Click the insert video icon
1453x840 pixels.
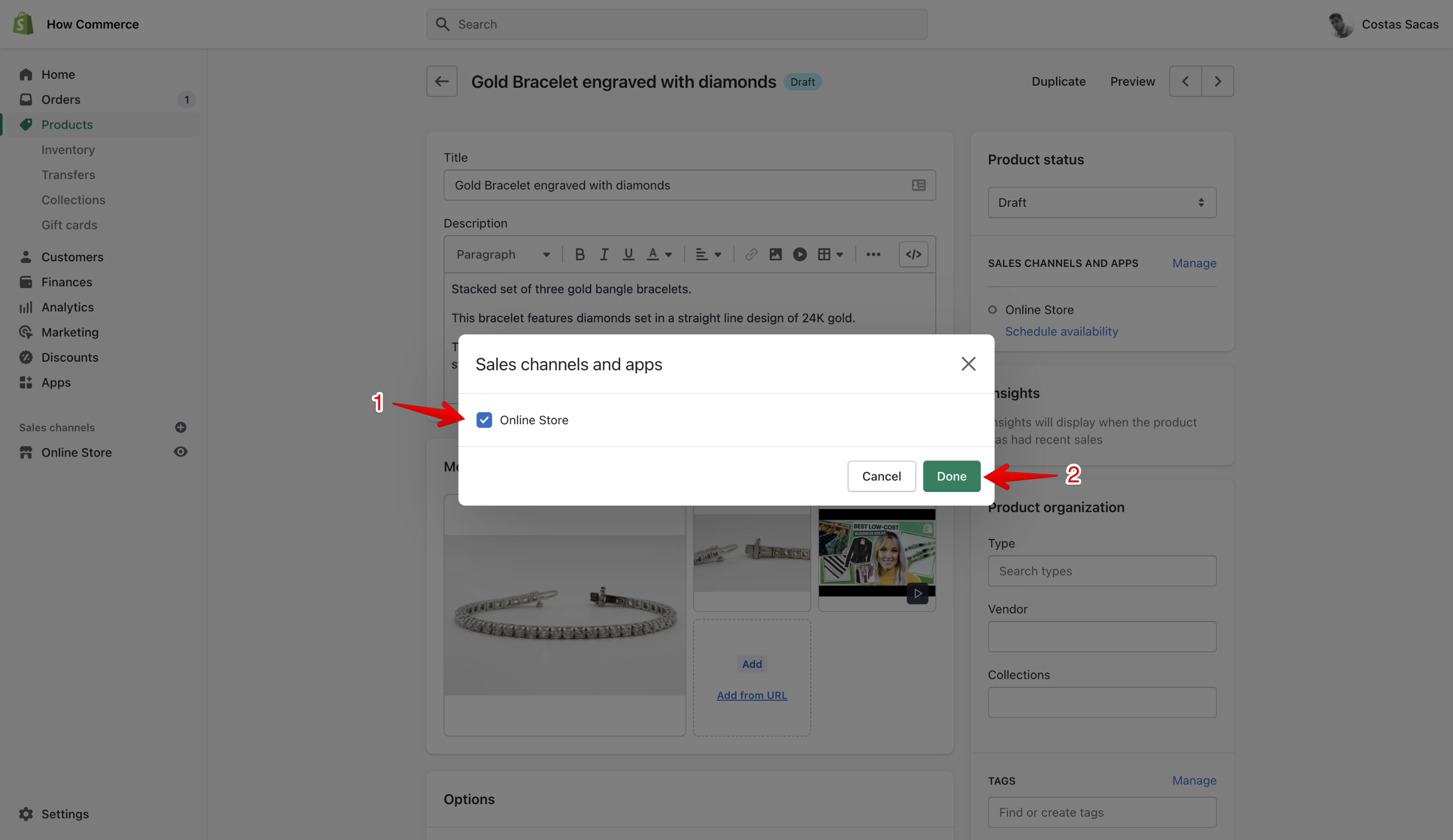(800, 254)
